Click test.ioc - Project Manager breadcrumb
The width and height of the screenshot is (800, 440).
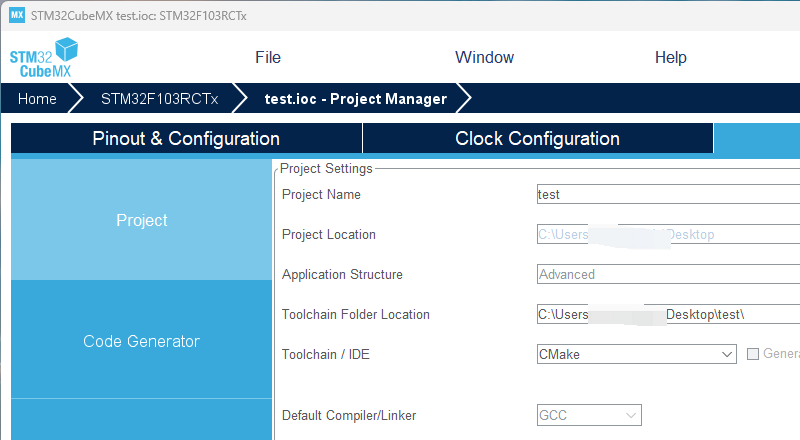[x=356, y=99]
